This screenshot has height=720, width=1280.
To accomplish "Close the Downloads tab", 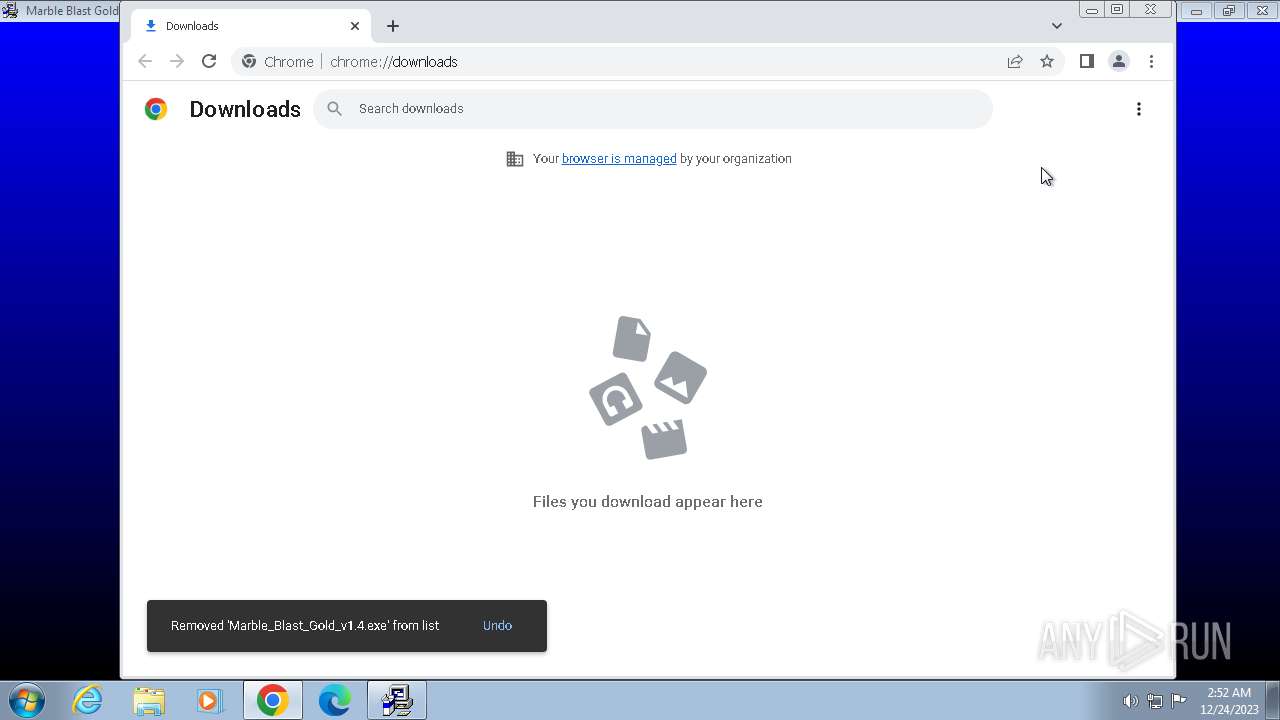I will click(x=355, y=26).
